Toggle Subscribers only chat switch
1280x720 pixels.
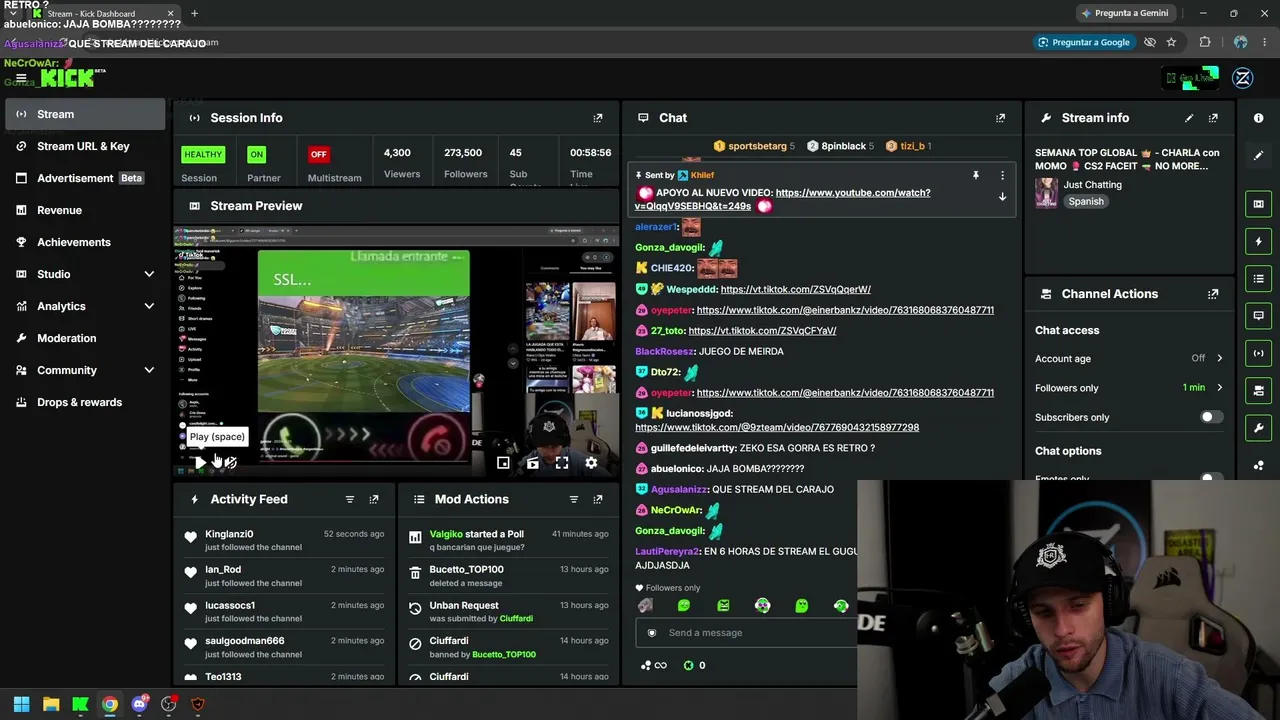1211,417
